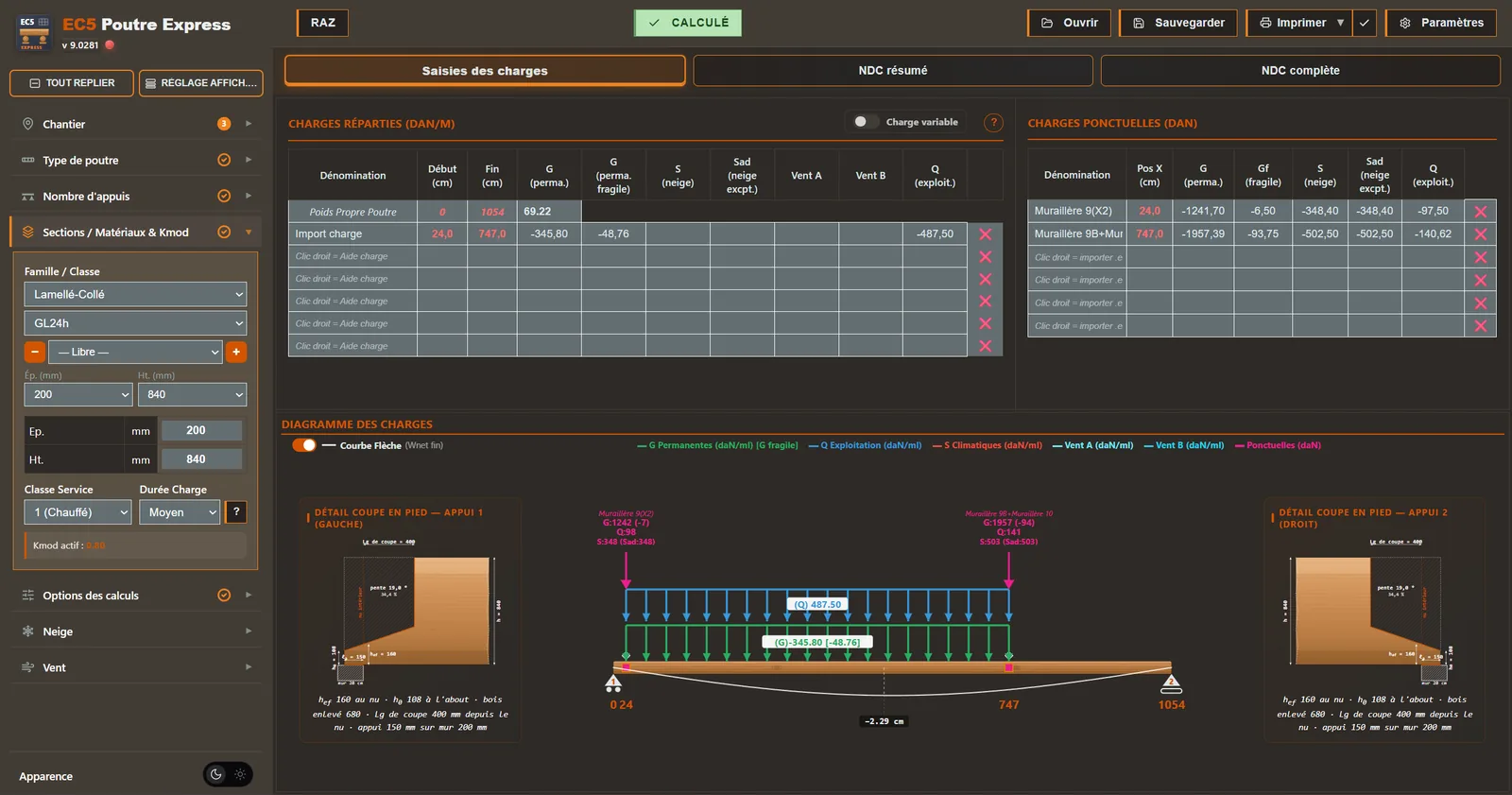Click the orange minus button next to Libre
This screenshot has width=1512, height=795.
35,352
